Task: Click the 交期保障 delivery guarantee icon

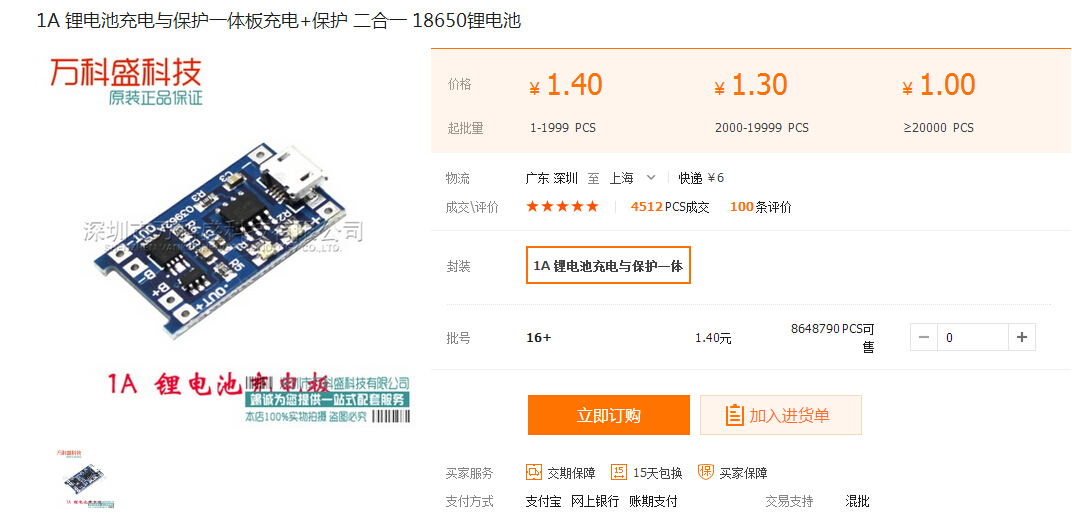Action: coord(534,472)
